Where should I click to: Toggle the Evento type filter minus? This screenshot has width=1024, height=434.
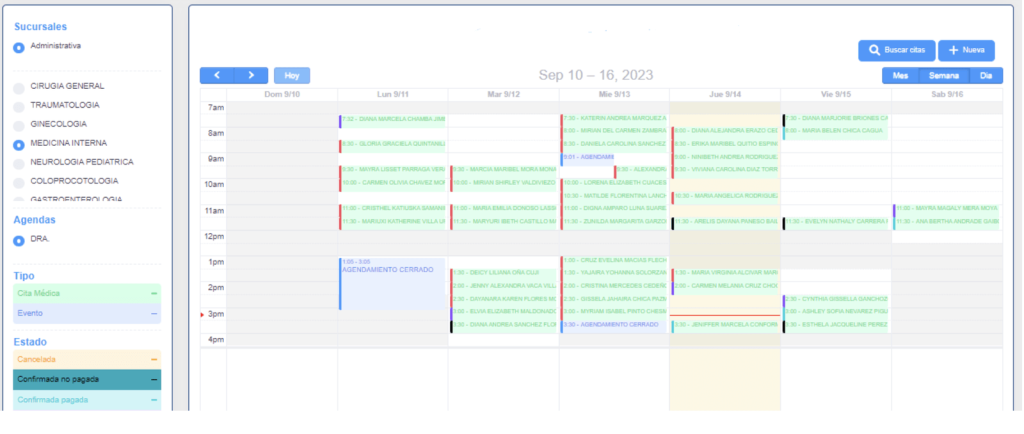154,314
